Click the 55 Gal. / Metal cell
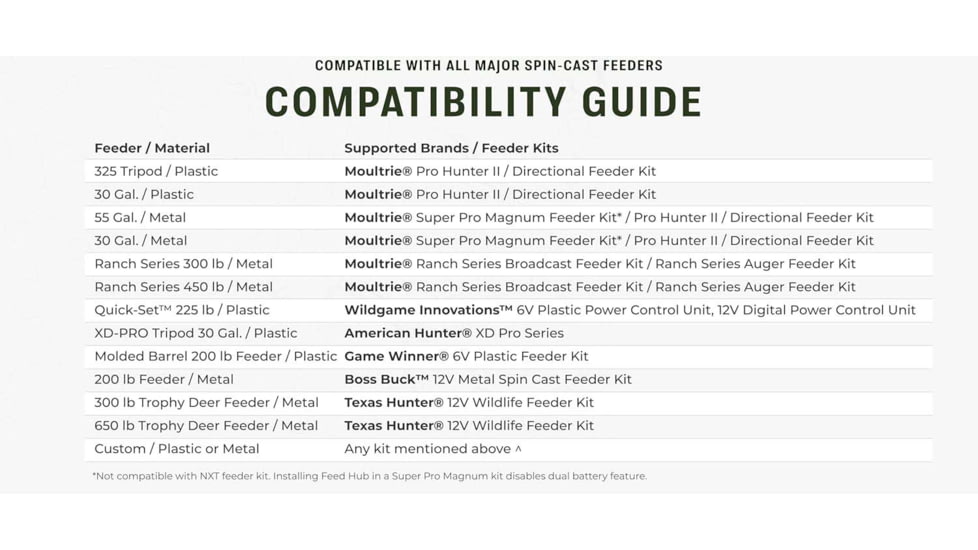 pos(140,217)
